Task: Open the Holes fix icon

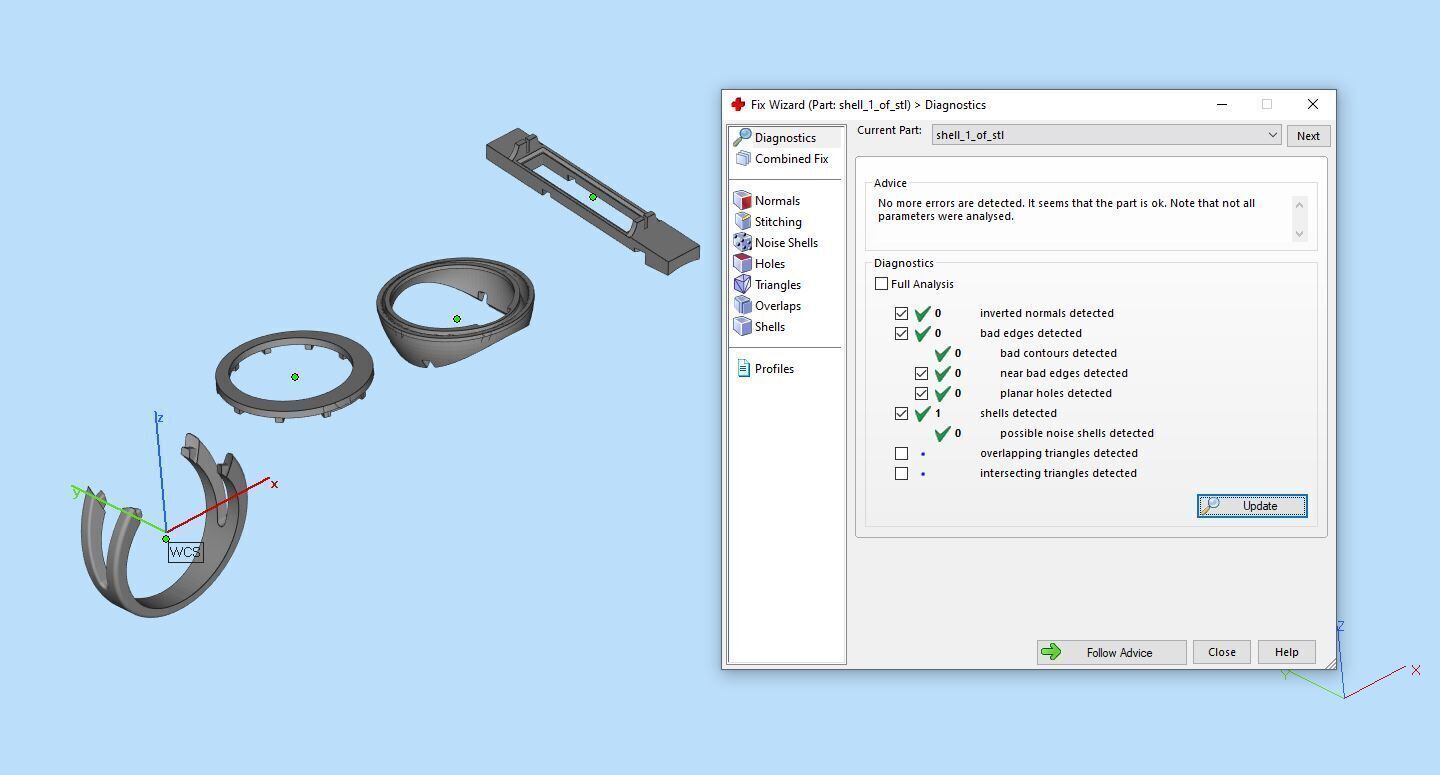Action: [x=742, y=264]
